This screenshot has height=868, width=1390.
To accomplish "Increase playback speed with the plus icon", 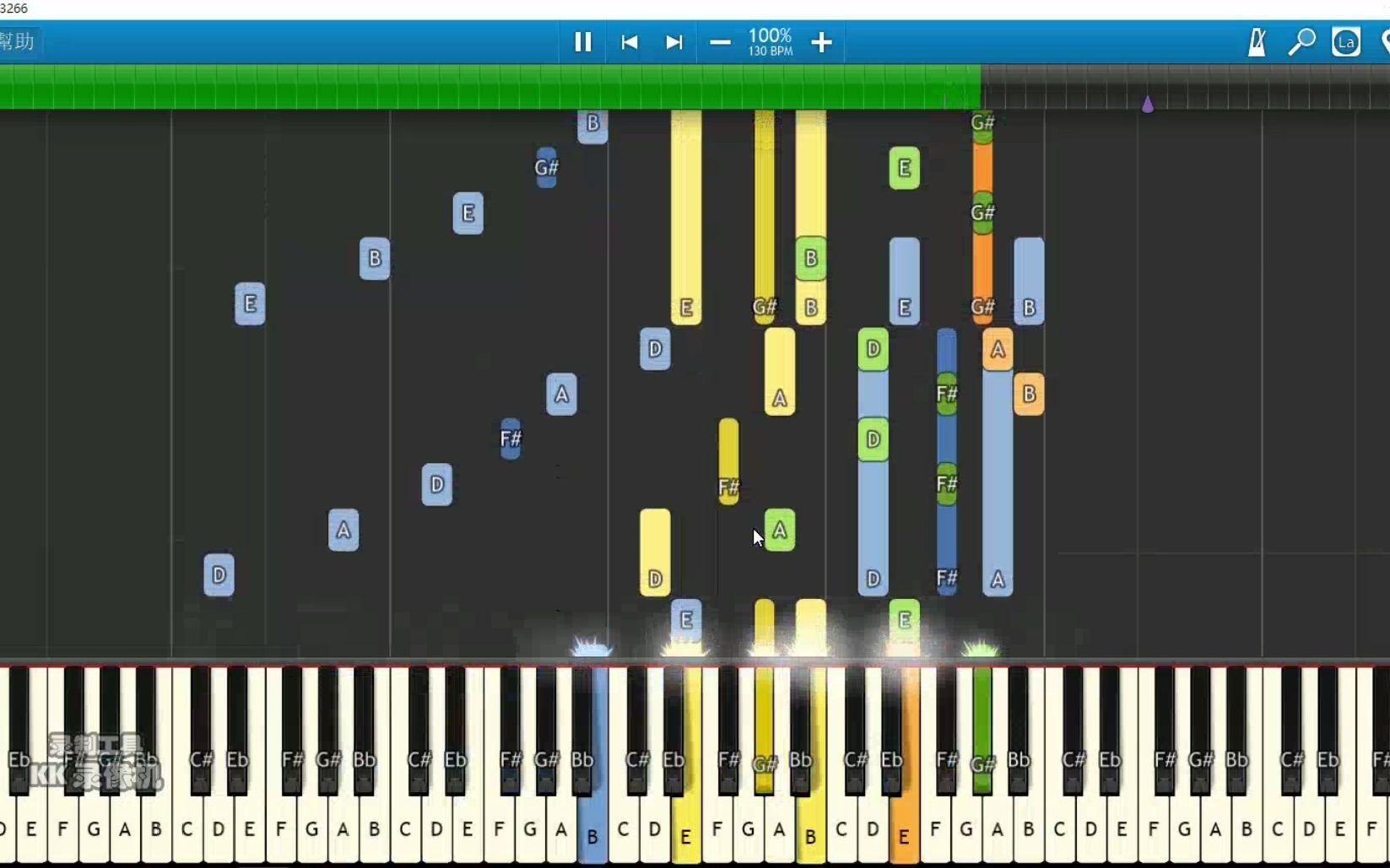I will 821,42.
